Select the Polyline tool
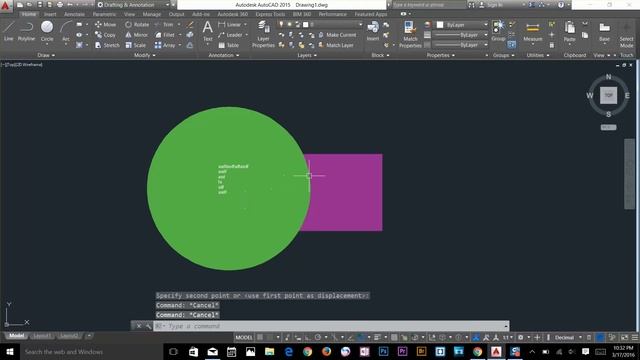Image resolution: width=640 pixels, height=360 pixels. click(26, 31)
